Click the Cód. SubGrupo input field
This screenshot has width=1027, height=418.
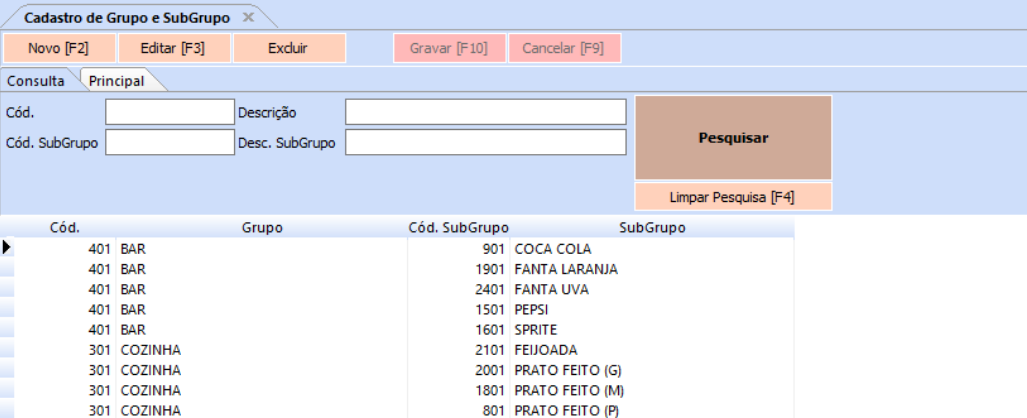click(169, 143)
